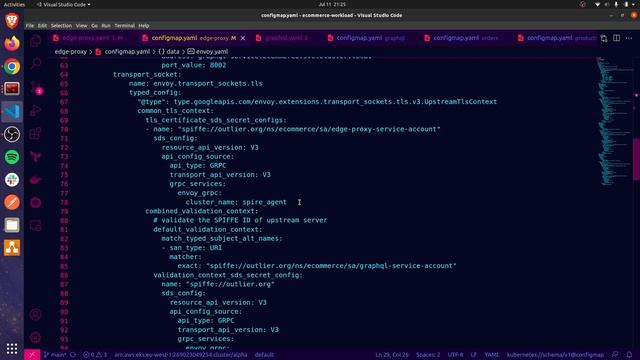The image size is (640, 360).
Task: Open the File menu
Action: (x=30, y=26)
